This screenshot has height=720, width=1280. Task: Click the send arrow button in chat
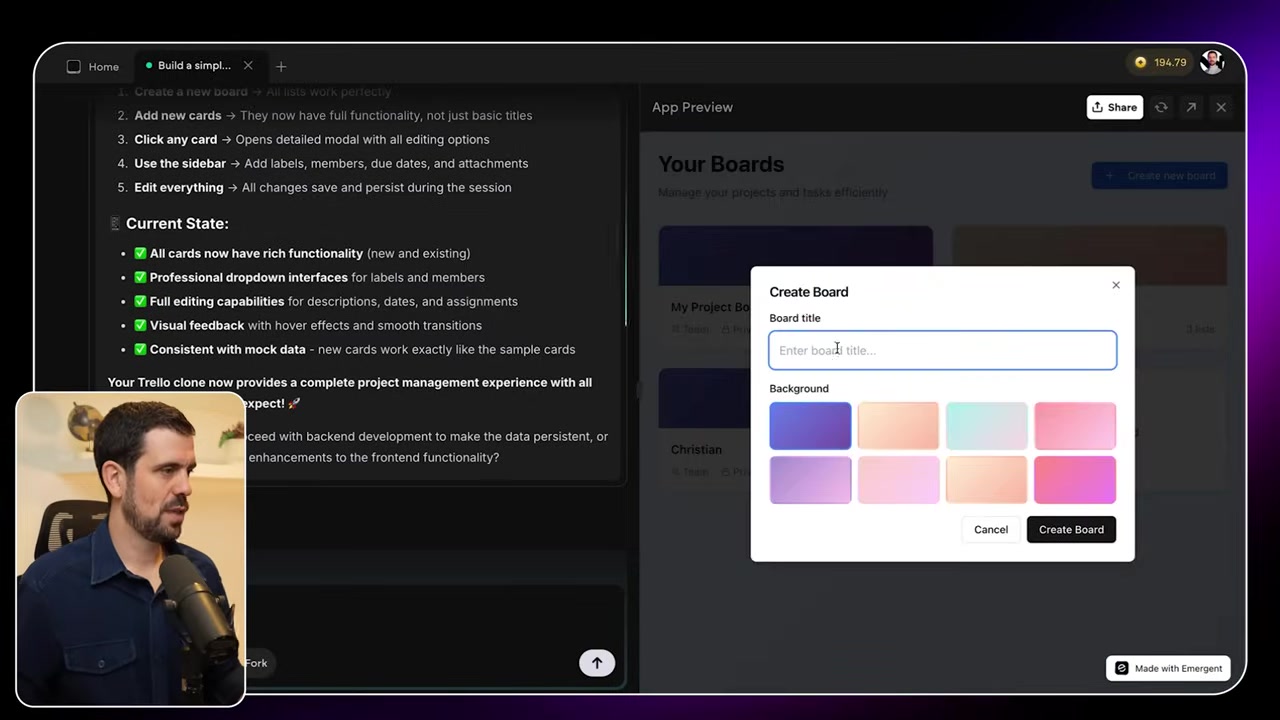coord(597,662)
